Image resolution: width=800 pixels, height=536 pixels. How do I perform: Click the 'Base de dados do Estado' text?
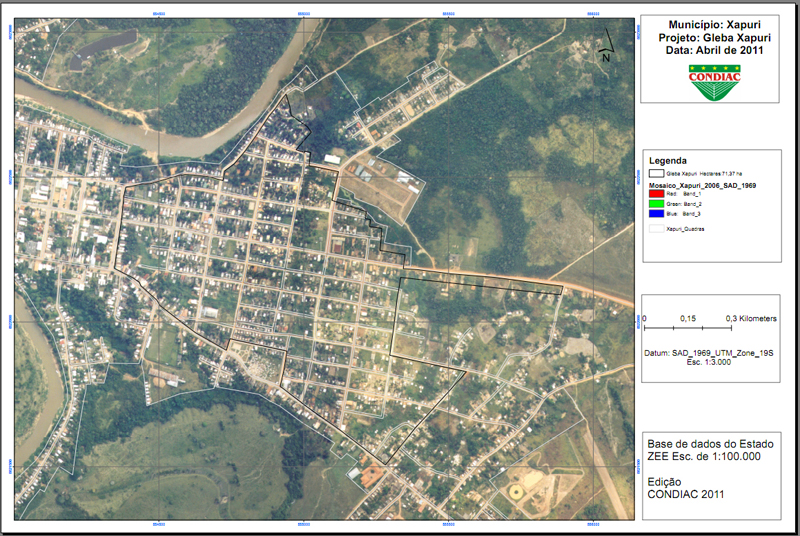click(x=709, y=443)
